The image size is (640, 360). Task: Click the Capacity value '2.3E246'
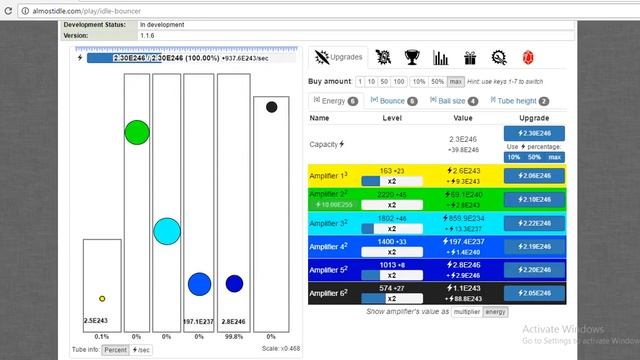(x=463, y=139)
